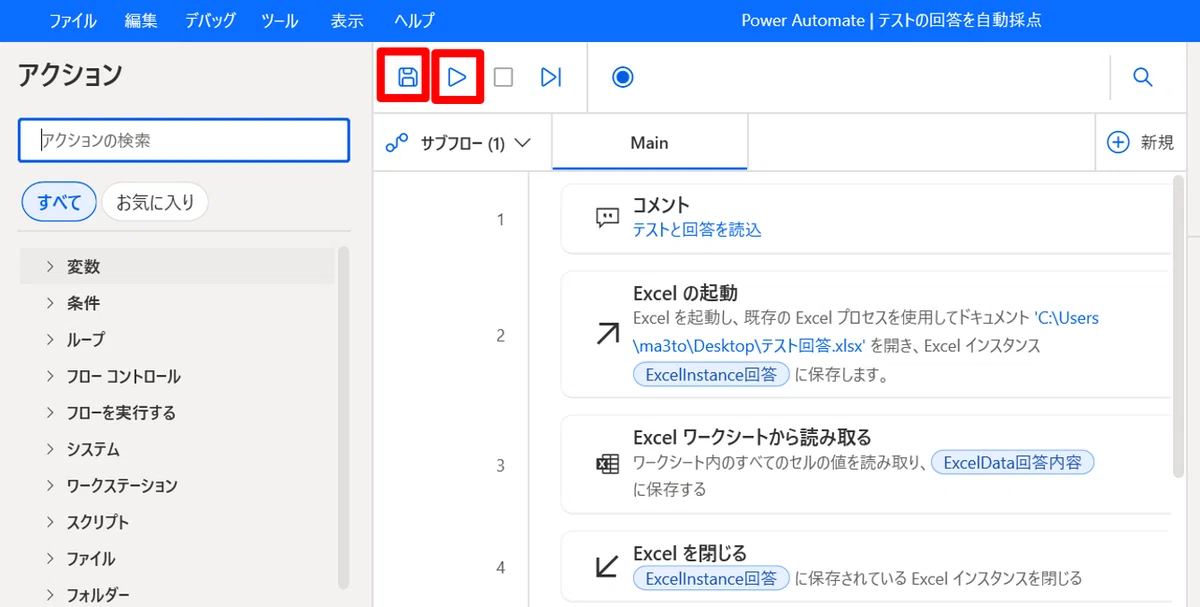
Task: Open the 編集 menu
Action: [x=141, y=20]
